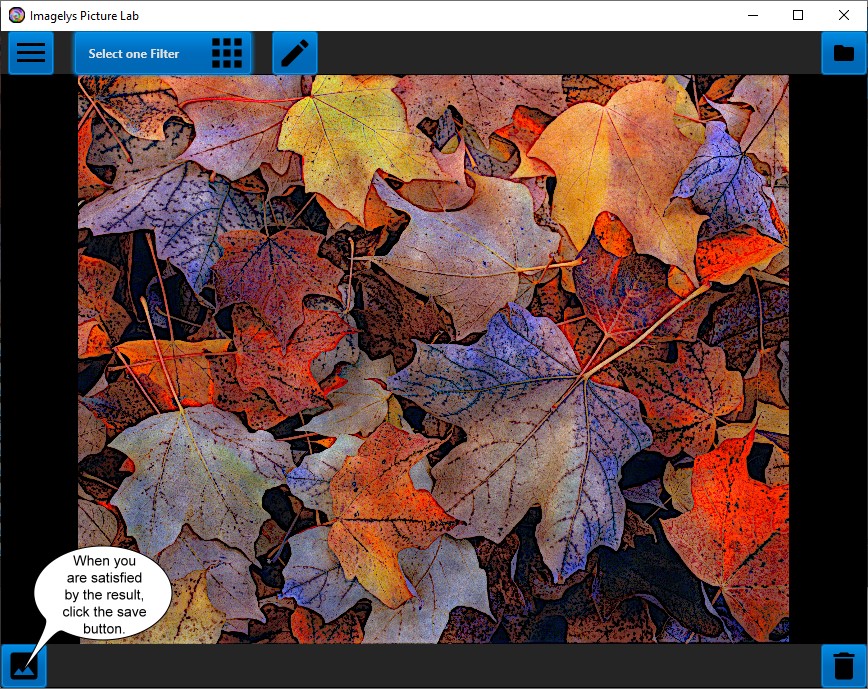Image resolution: width=868 pixels, height=689 pixels.
Task: Click the Imagelys app icon in title bar
Action: point(16,15)
